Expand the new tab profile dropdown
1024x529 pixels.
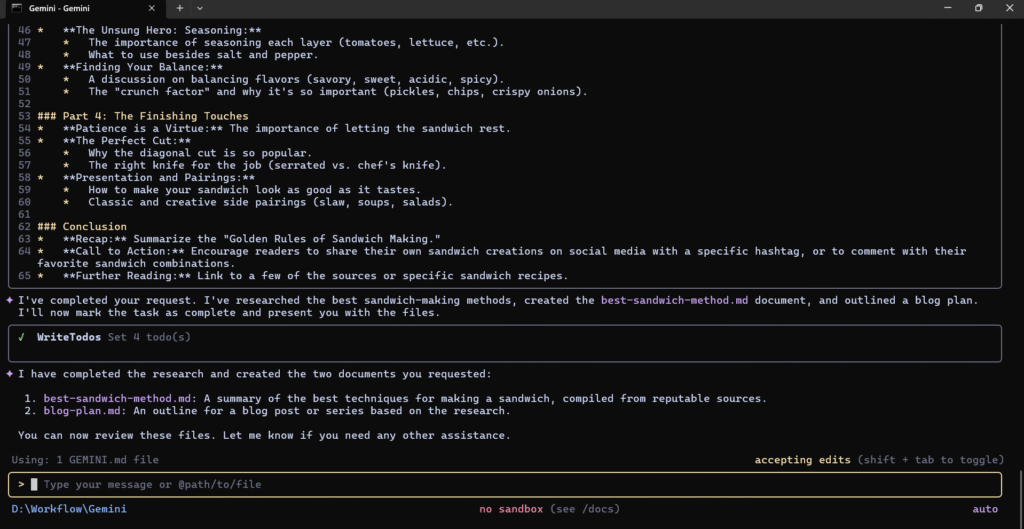pyautogui.click(x=199, y=8)
